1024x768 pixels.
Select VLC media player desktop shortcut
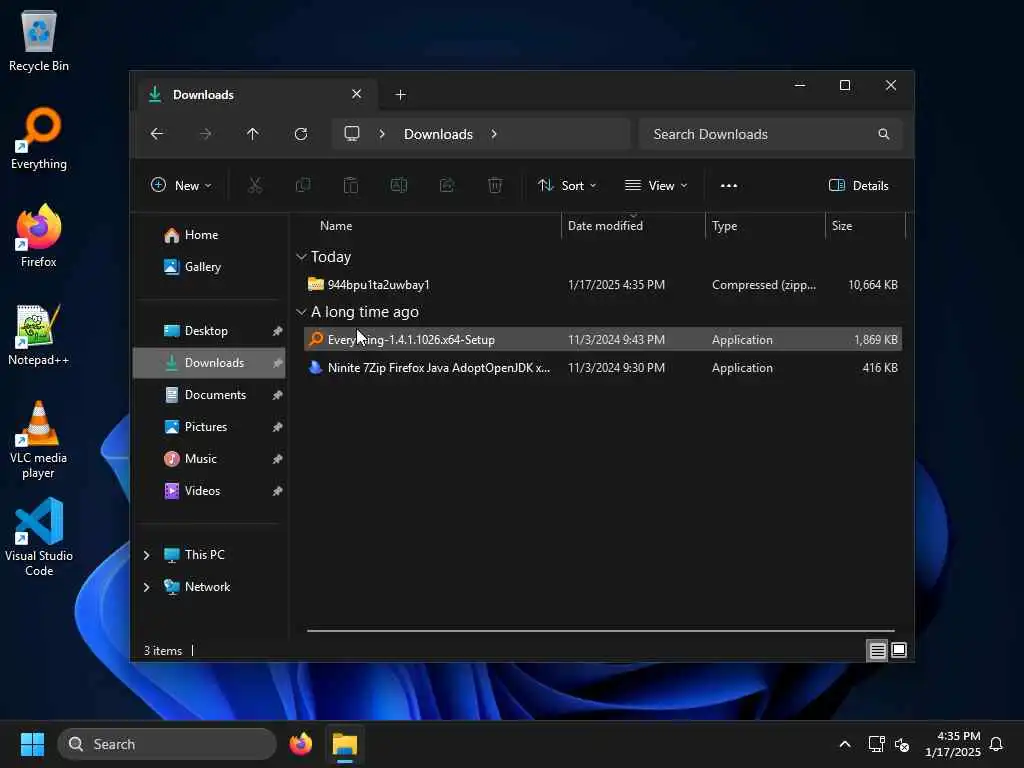pyautogui.click(x=39, y=440)
